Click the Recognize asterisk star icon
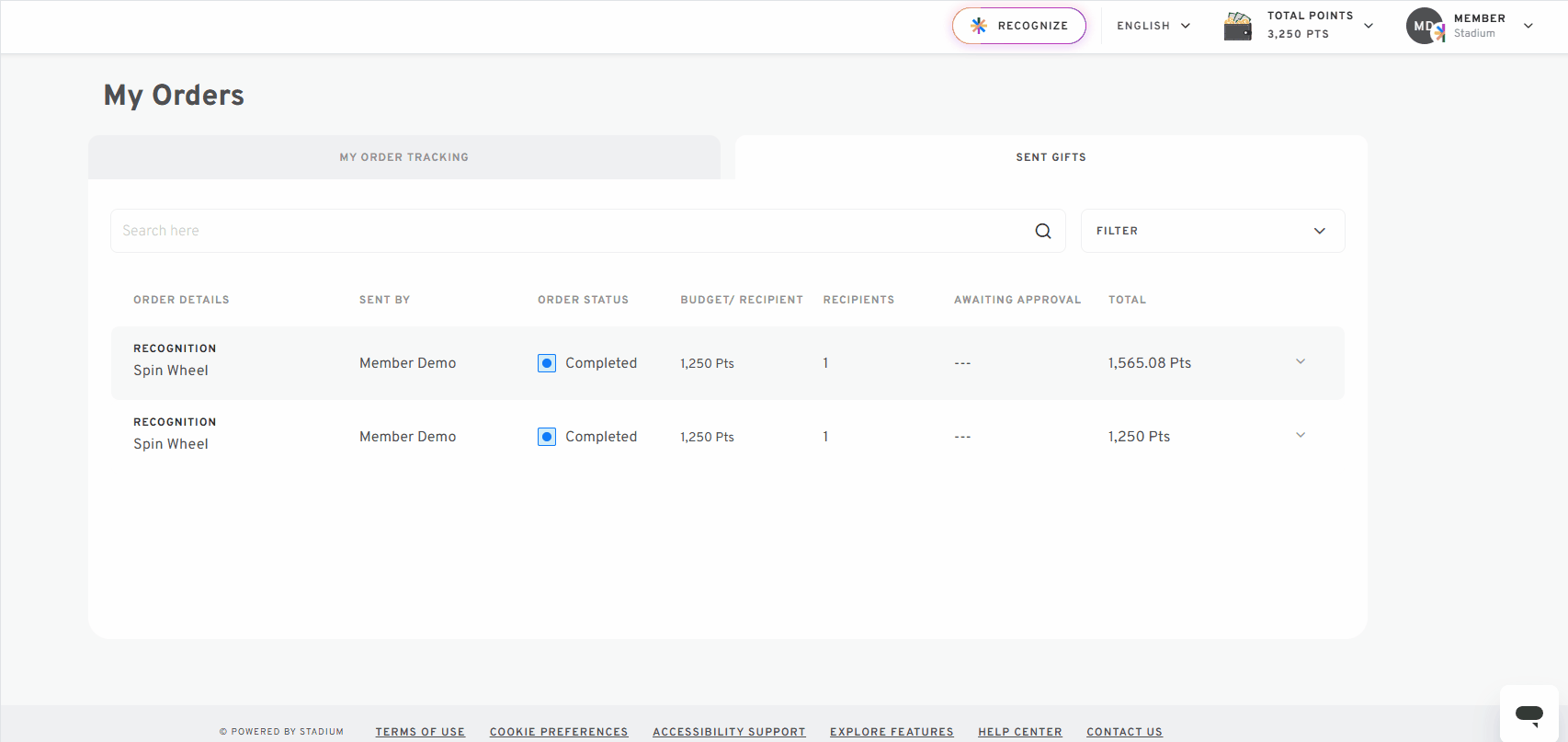This screenshot has height=742, width=1568. (x=979, y=26)
